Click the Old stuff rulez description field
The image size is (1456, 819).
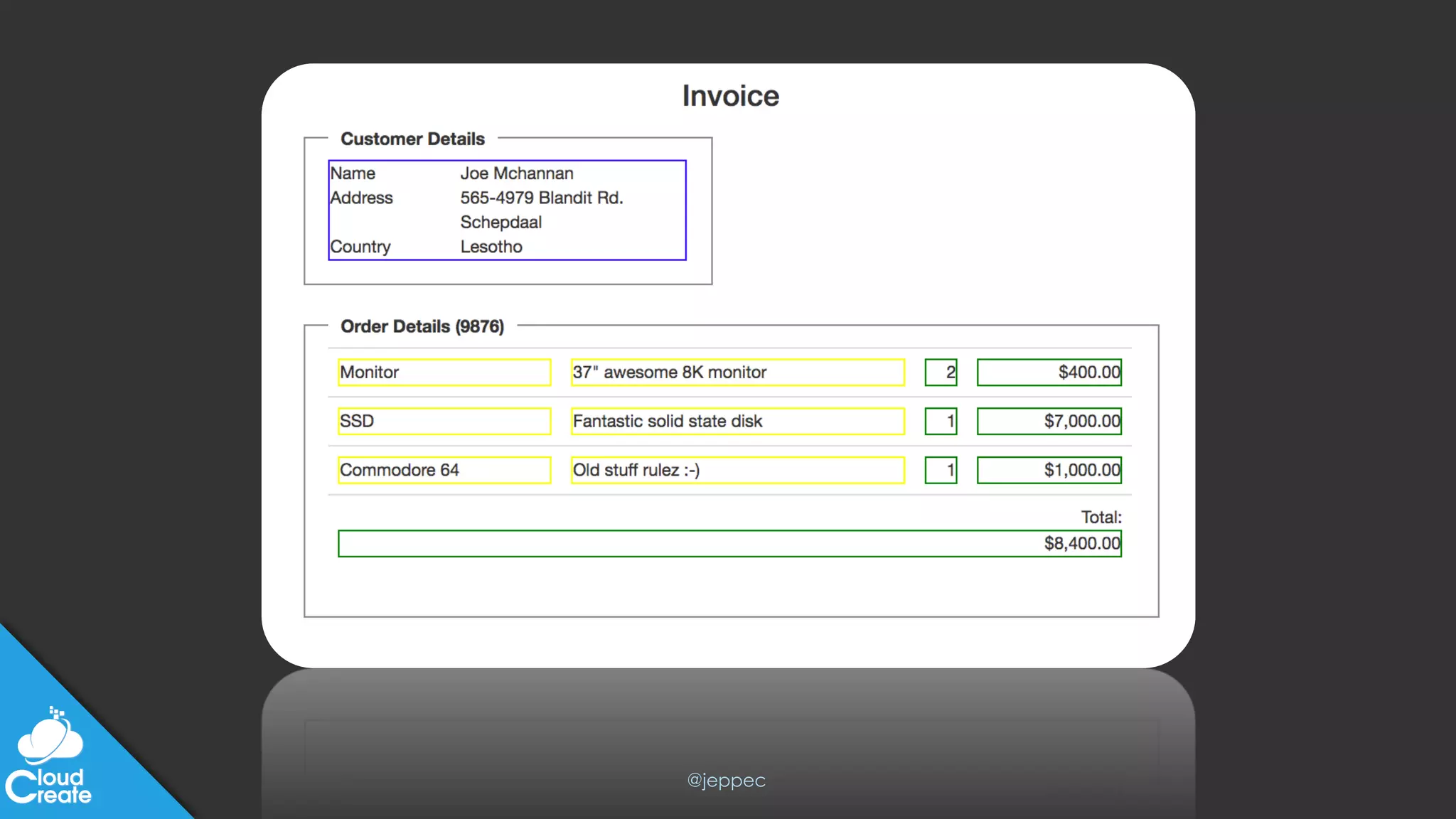click(x=737, y=470)
